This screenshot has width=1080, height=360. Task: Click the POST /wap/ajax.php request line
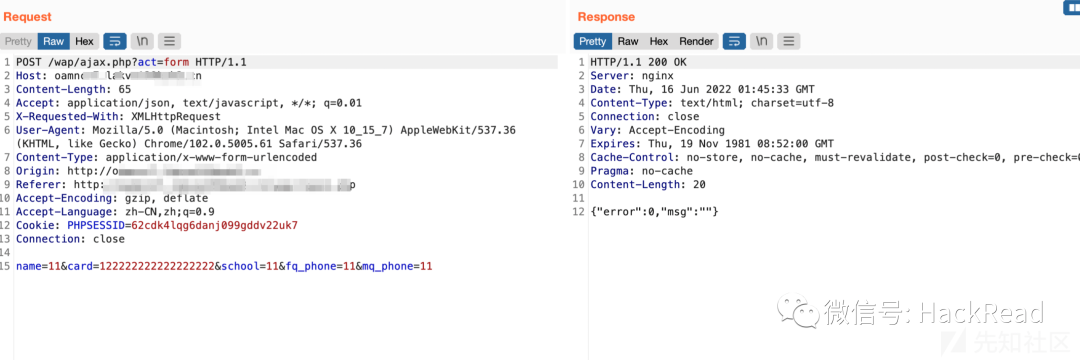click(131, 62)
